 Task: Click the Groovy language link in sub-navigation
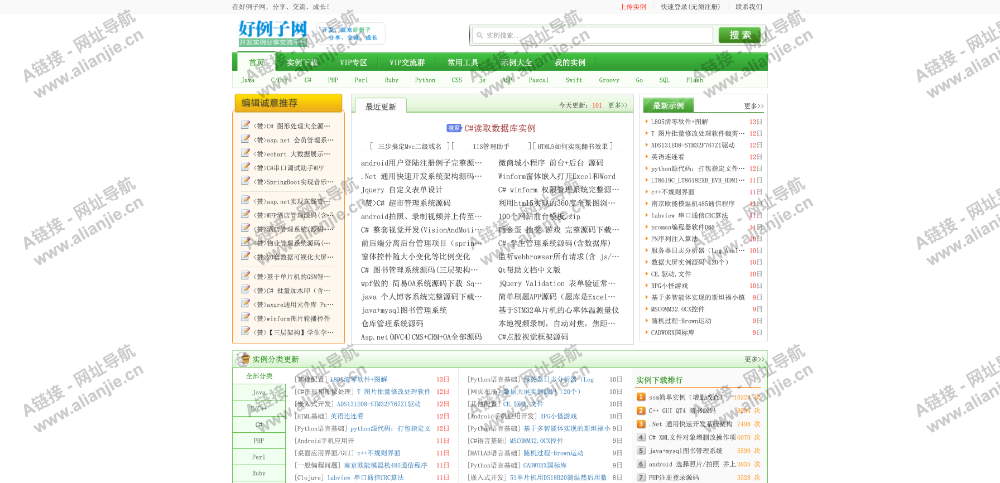(608, 80)
